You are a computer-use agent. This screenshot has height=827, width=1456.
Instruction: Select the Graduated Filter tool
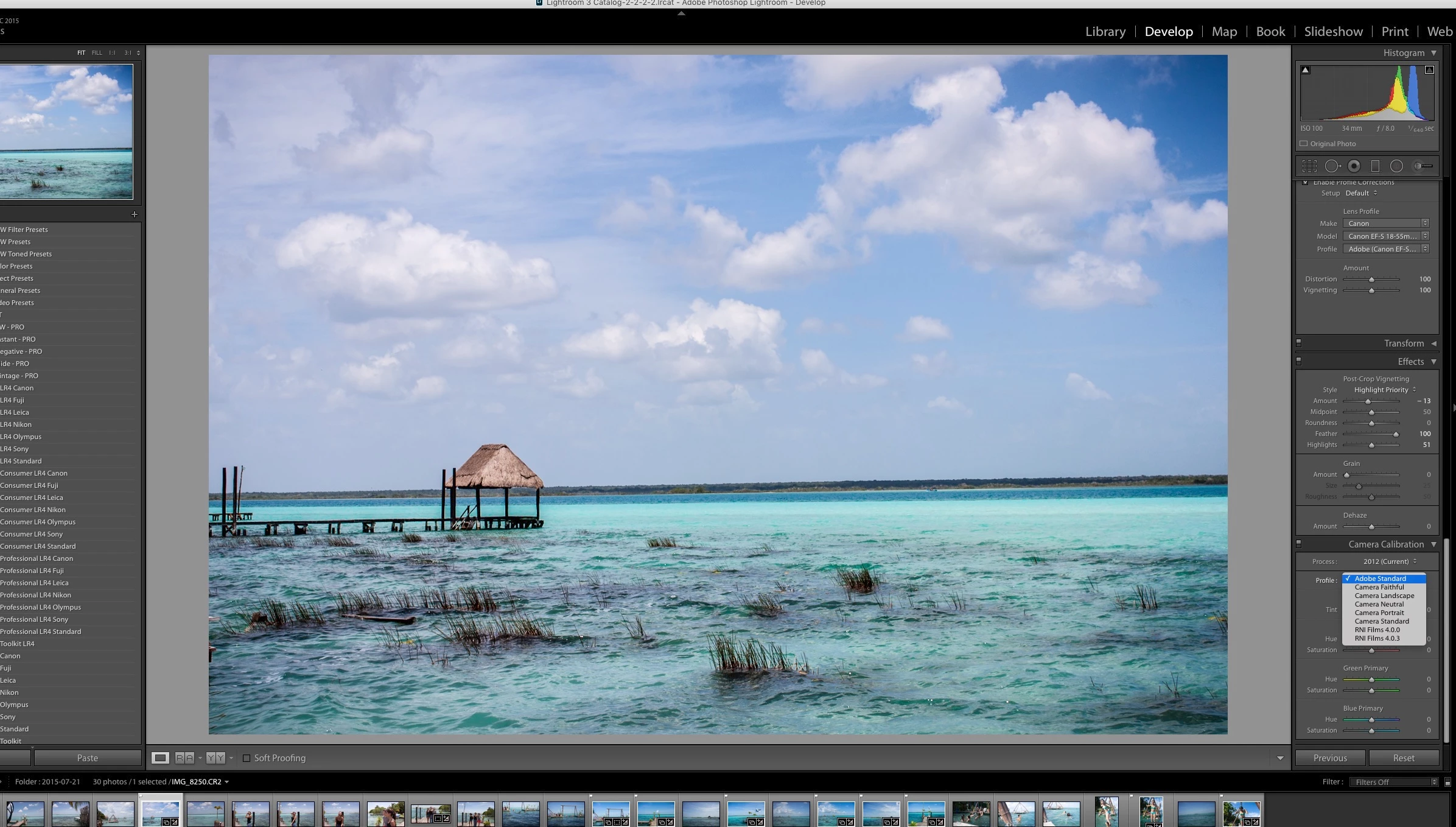1375,166
